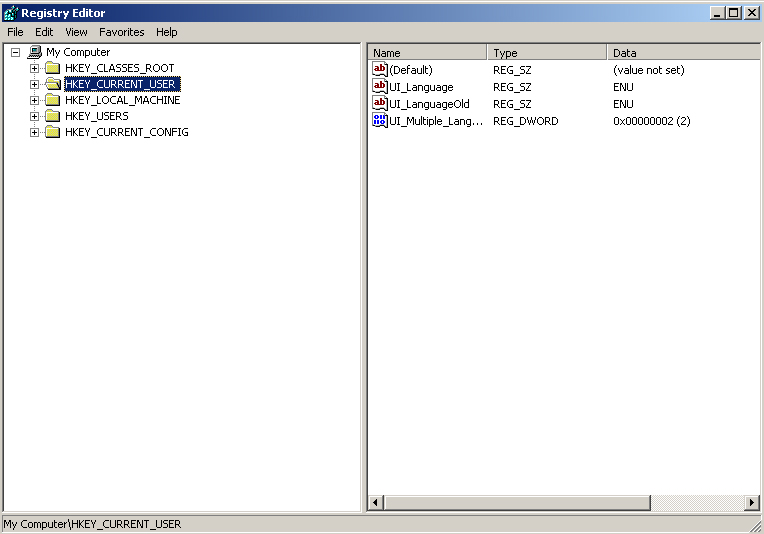Screen dimensions: 764x534
Task: Select the UI_Language string value icon
Action: (x=380, y=87)
